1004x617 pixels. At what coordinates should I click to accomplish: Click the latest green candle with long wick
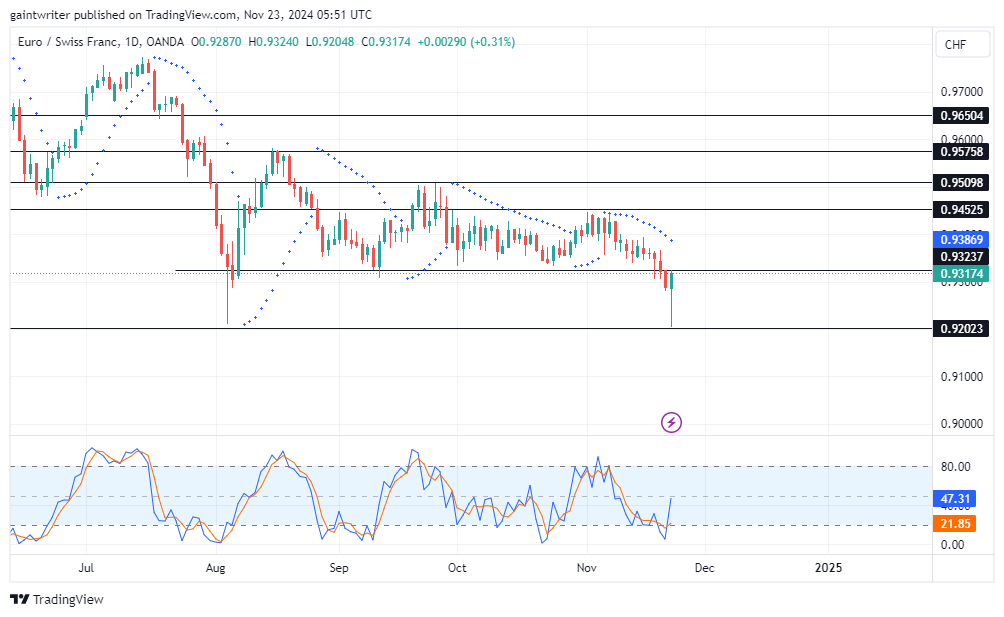click(671, 300)
